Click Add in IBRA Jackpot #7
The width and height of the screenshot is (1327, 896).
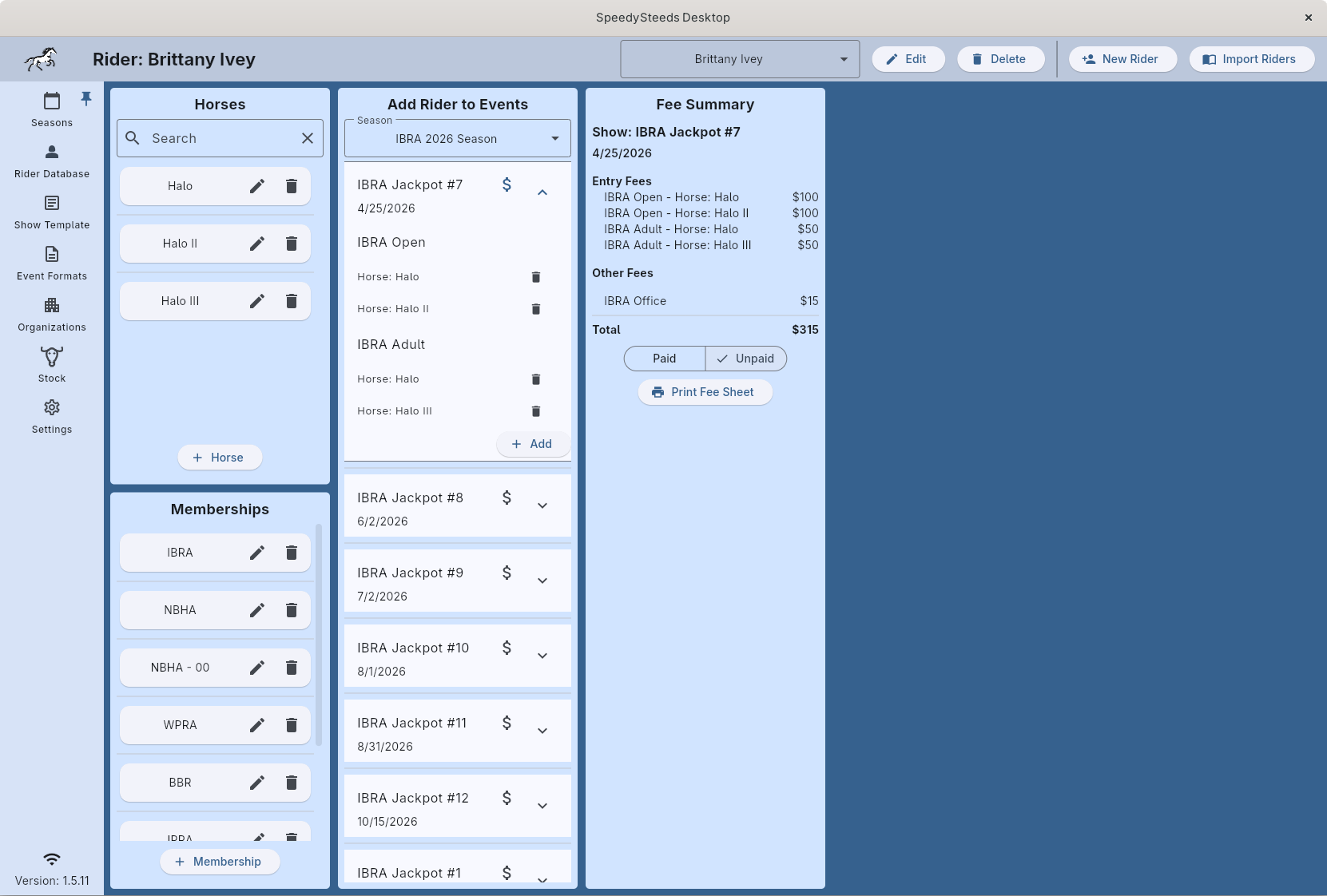(x=533, y=444)
